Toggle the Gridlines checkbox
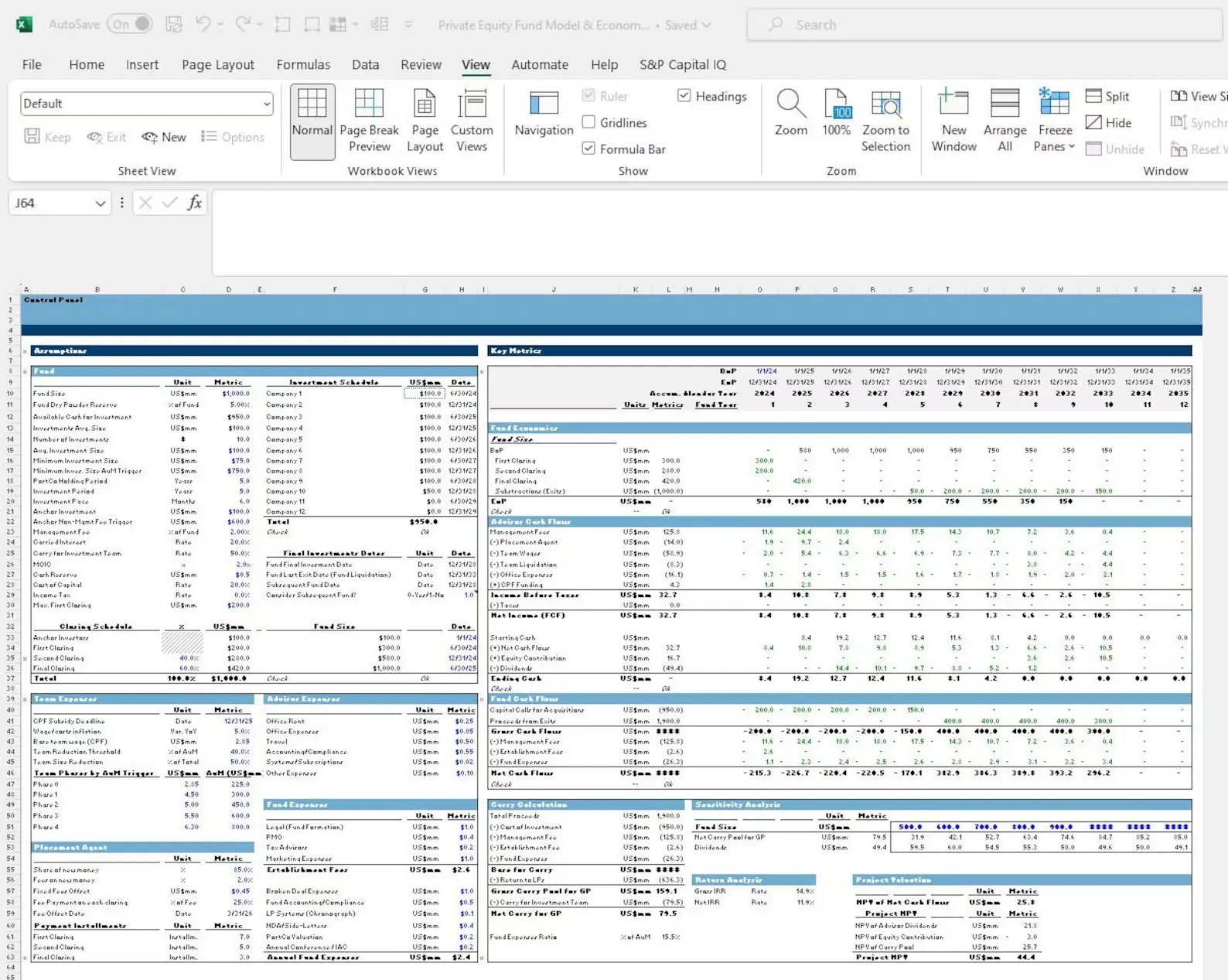The width and height of the screenshot is (1228, 980). coord(588,122)
